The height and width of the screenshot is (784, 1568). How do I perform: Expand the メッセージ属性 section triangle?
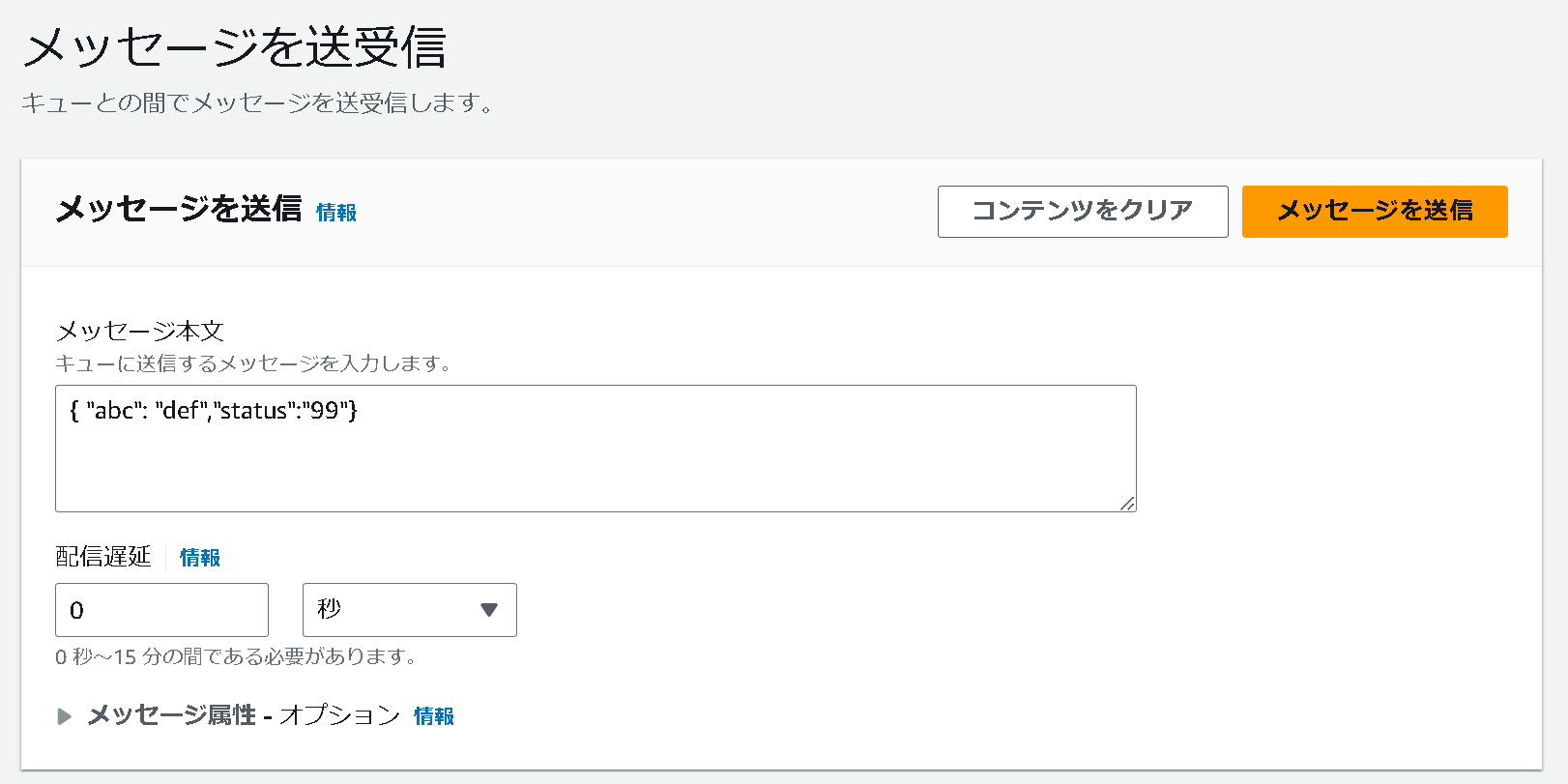tap(65, 716)
